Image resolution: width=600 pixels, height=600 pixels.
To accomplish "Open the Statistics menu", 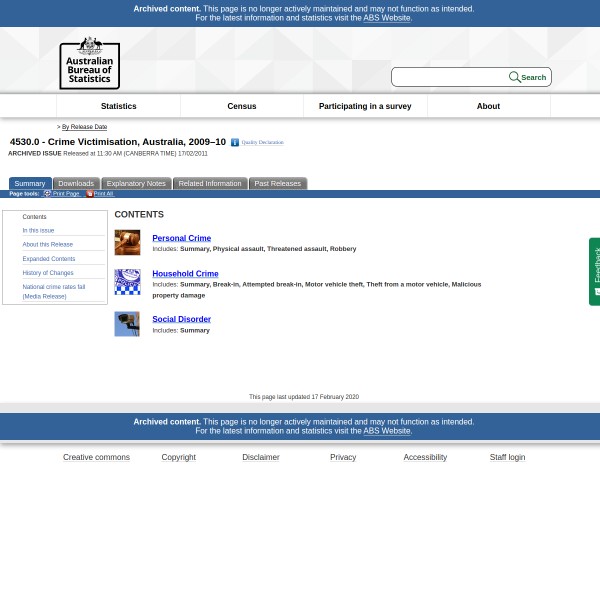I will [x=118, y=106].
